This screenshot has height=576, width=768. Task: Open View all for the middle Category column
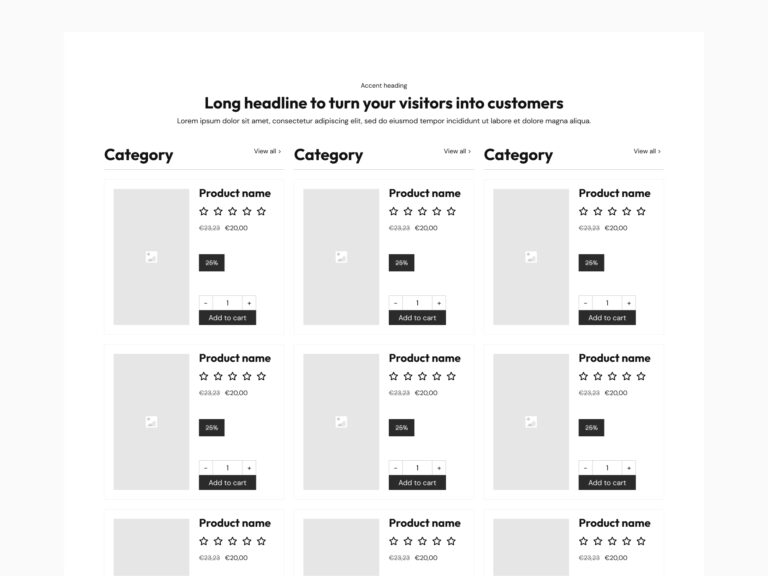[x=457, y=152]
